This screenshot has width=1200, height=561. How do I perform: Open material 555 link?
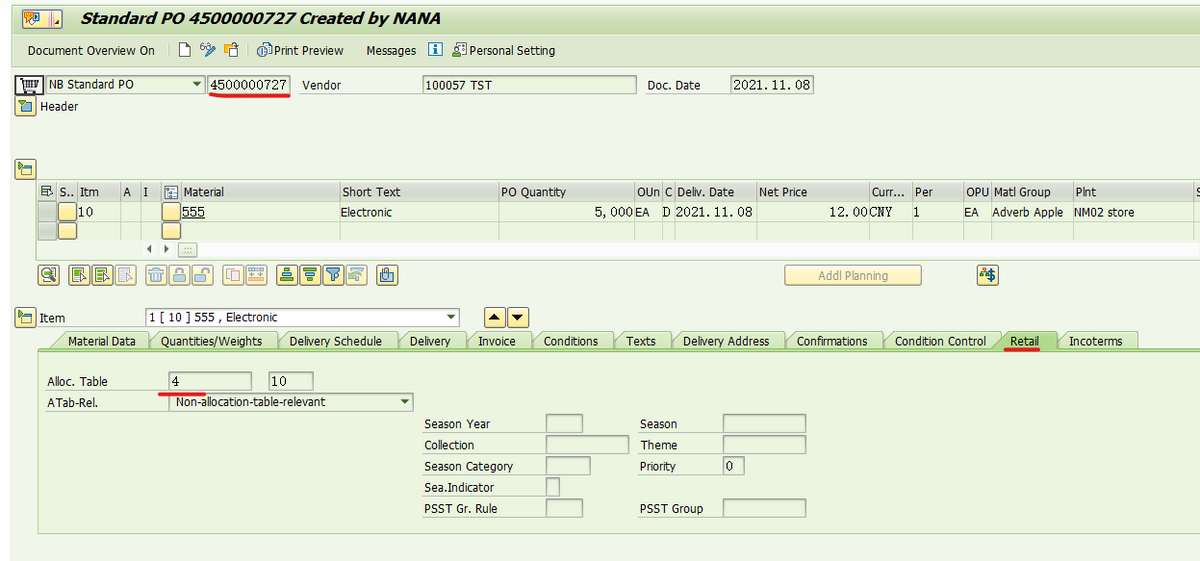point(193,212)
